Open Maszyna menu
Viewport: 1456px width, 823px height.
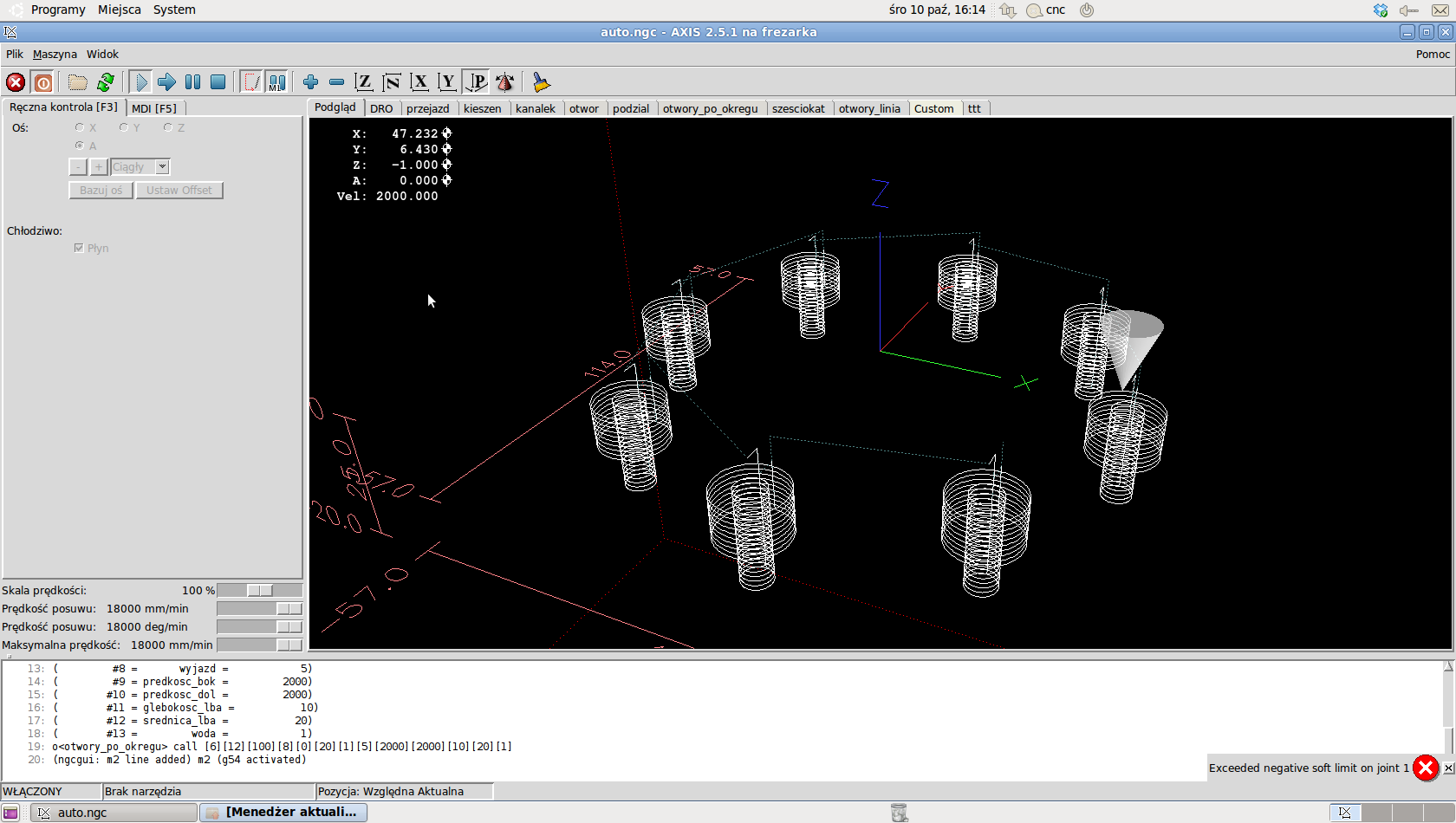[x=55, y=54]
